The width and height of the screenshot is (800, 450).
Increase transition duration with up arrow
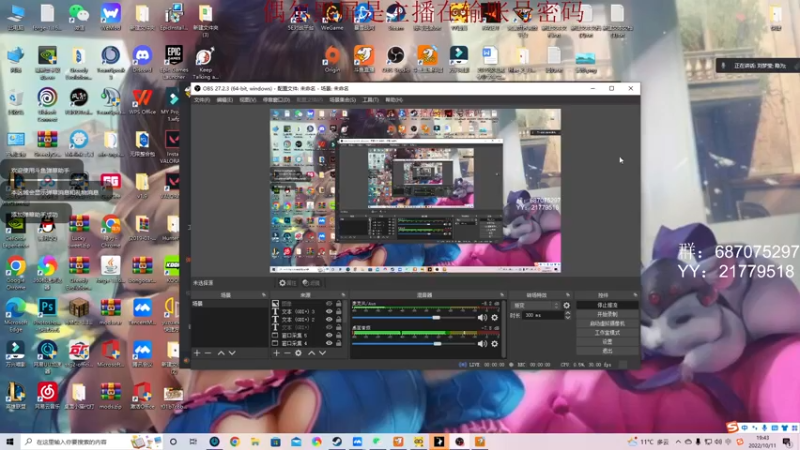pyautogui.click(x=567, y=313)
